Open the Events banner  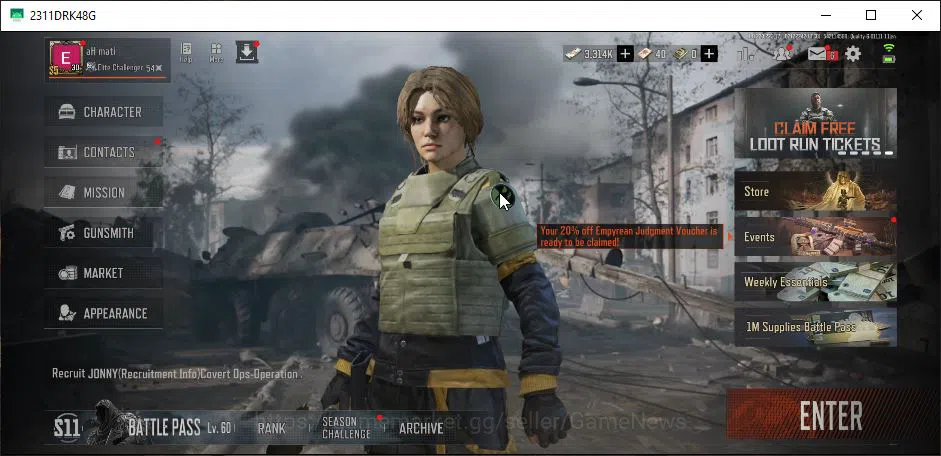[816, 236]
